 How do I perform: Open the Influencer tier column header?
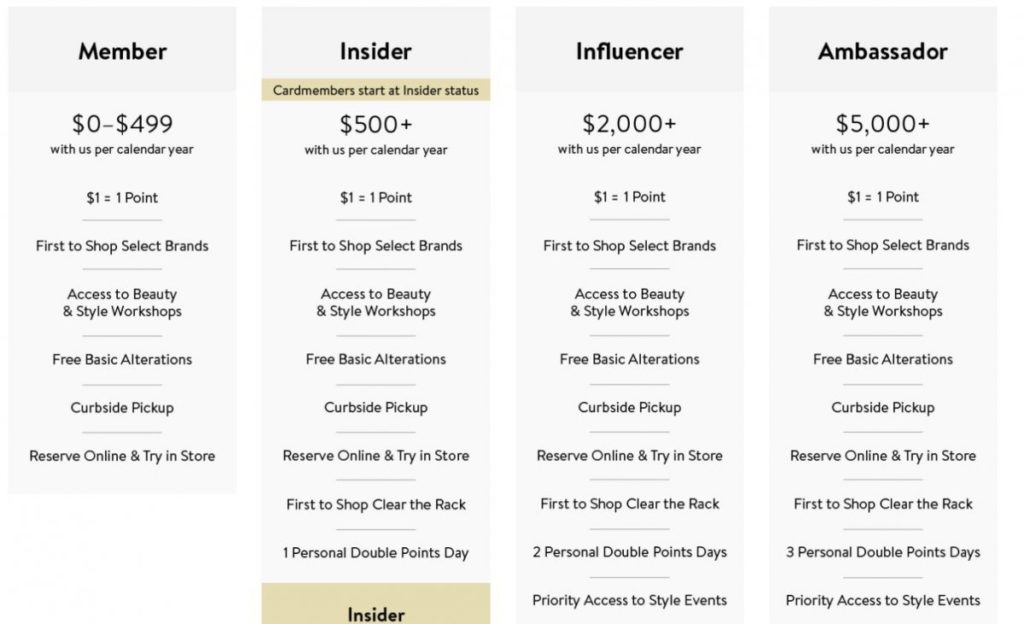click(629, 52)
